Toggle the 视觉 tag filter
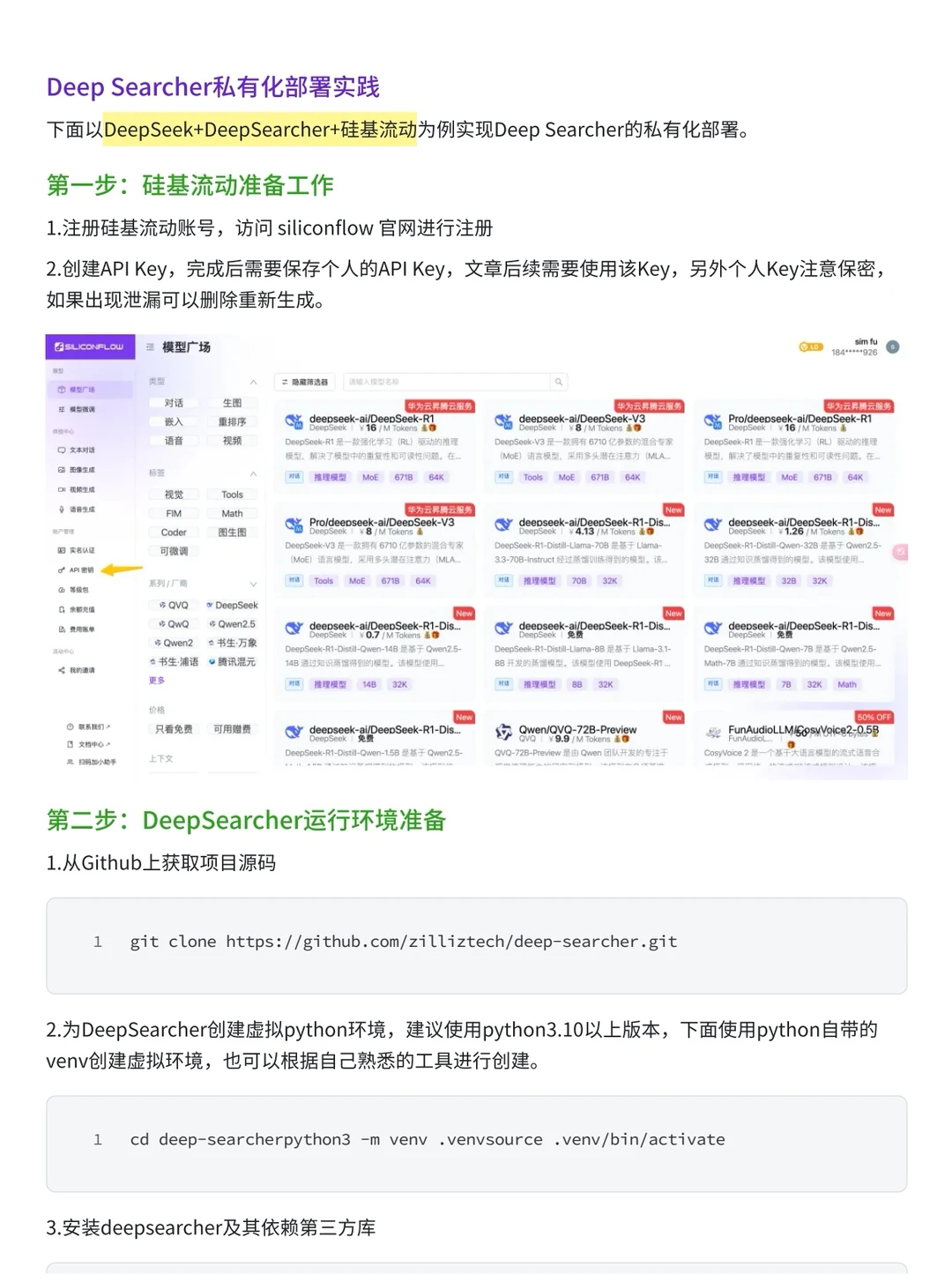Screen dimensions: 952x1282 [x=174, y=495]
